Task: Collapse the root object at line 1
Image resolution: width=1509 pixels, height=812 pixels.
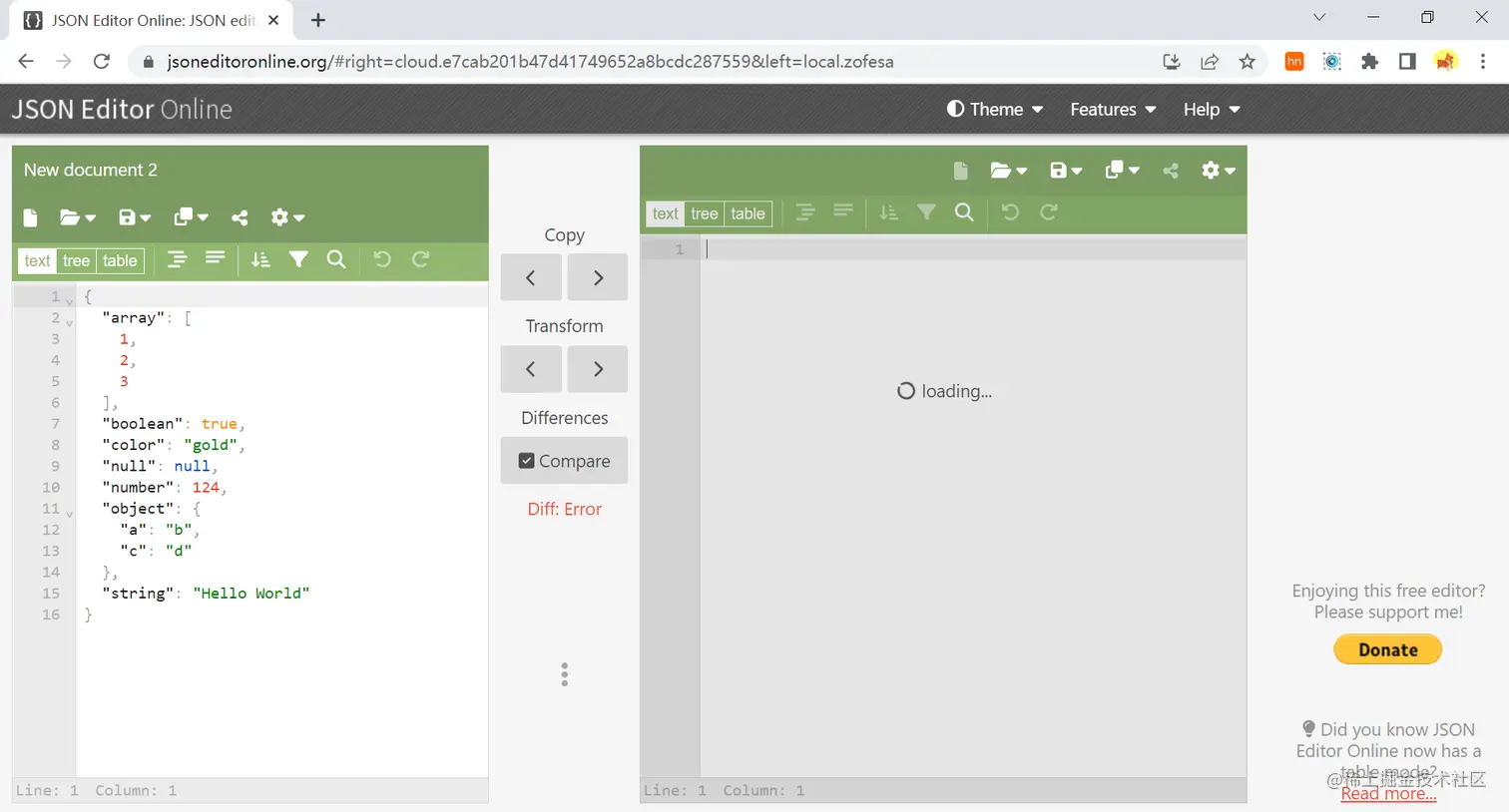Action: pos(69,299)
